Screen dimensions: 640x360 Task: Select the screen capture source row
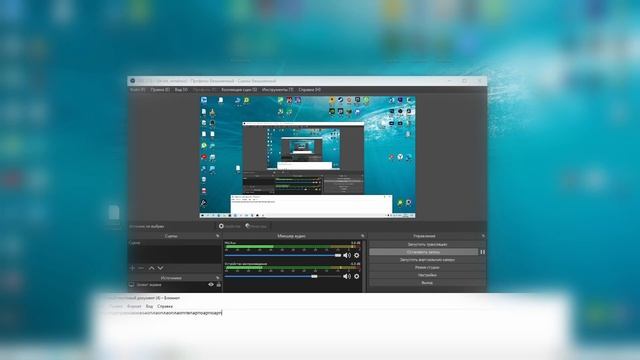pyautogui.click(x=175, y=285)
